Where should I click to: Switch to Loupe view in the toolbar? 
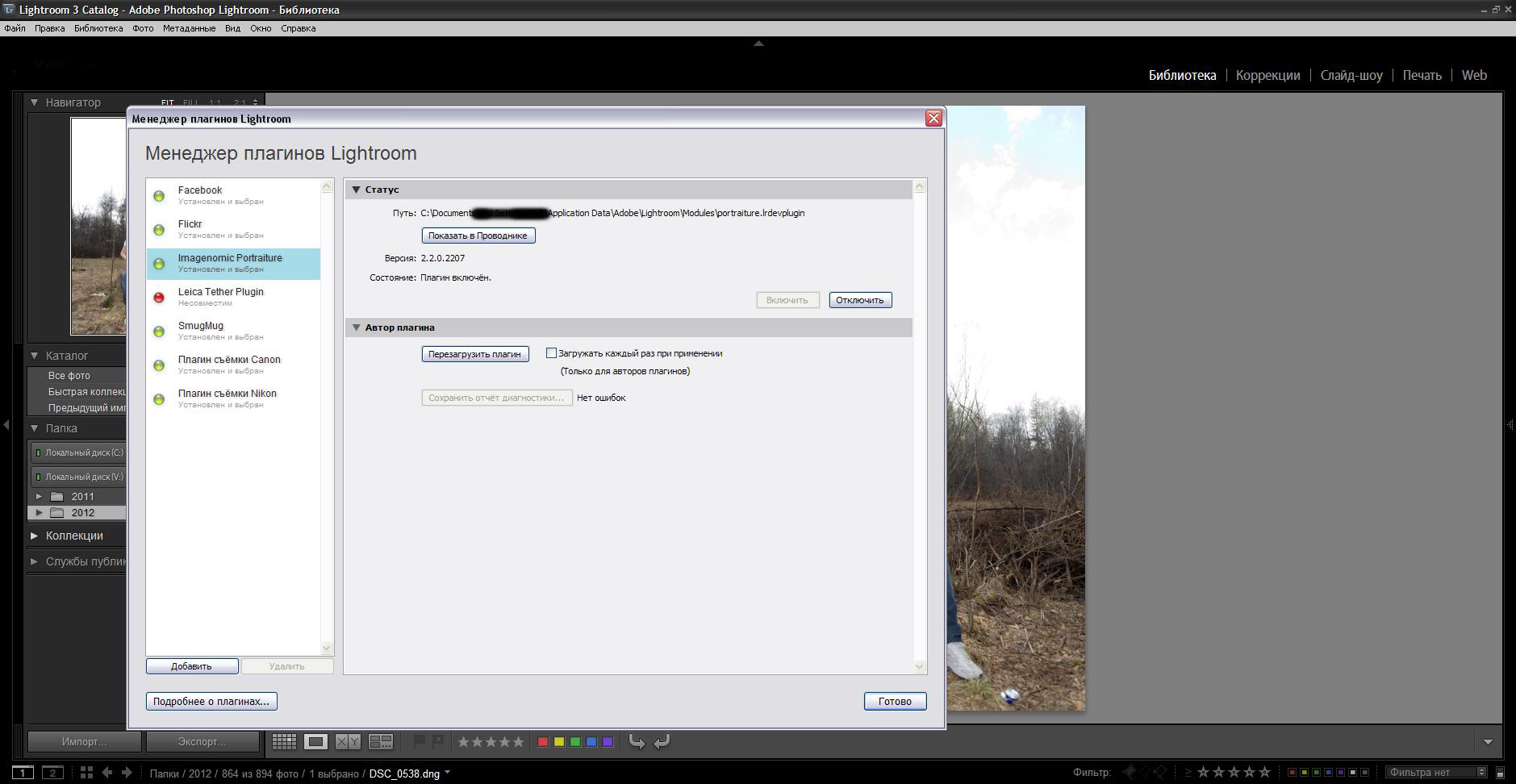pos(315,741)
